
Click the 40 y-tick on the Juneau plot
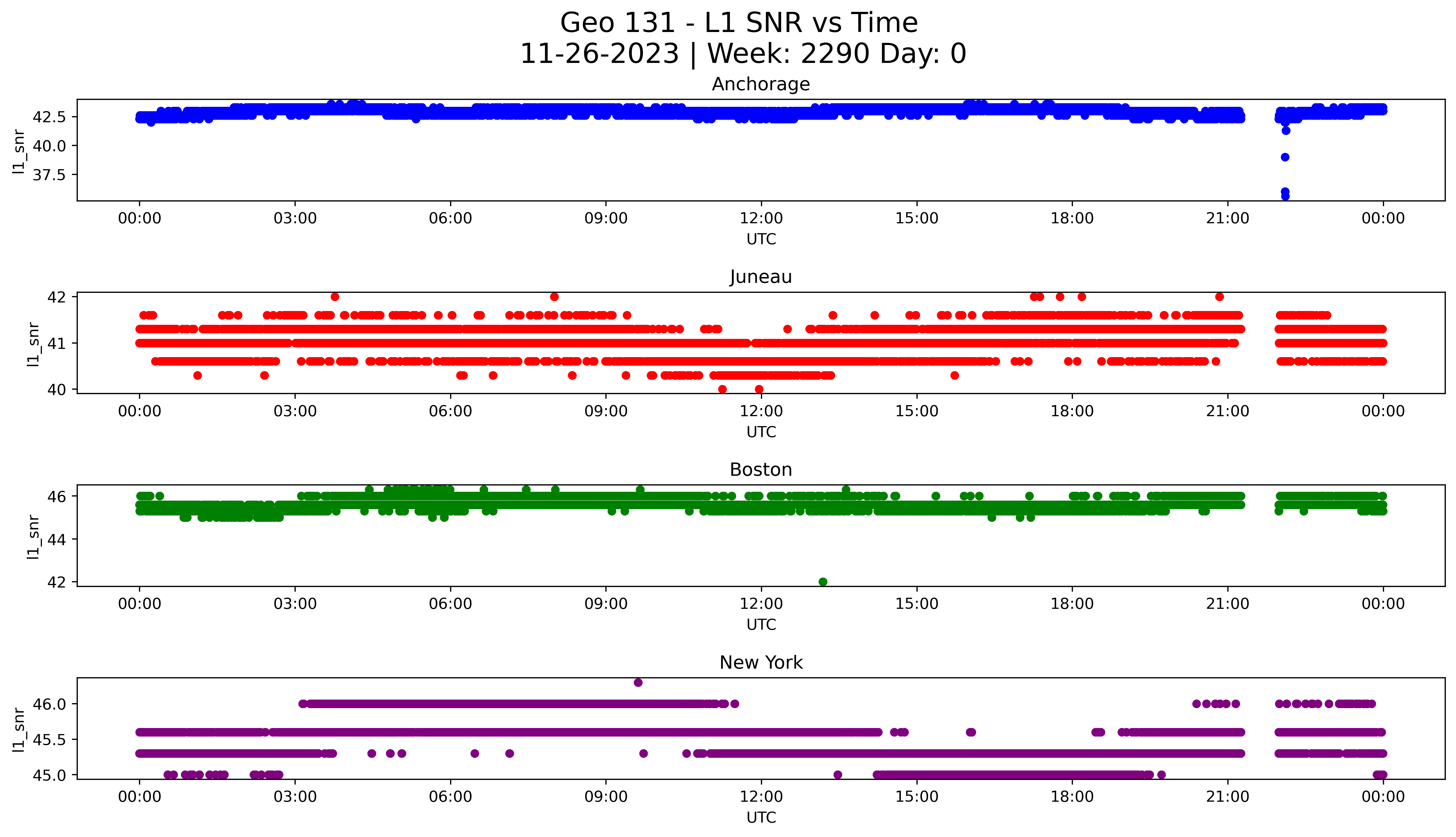pyautogui.click(x=57, y=390)
